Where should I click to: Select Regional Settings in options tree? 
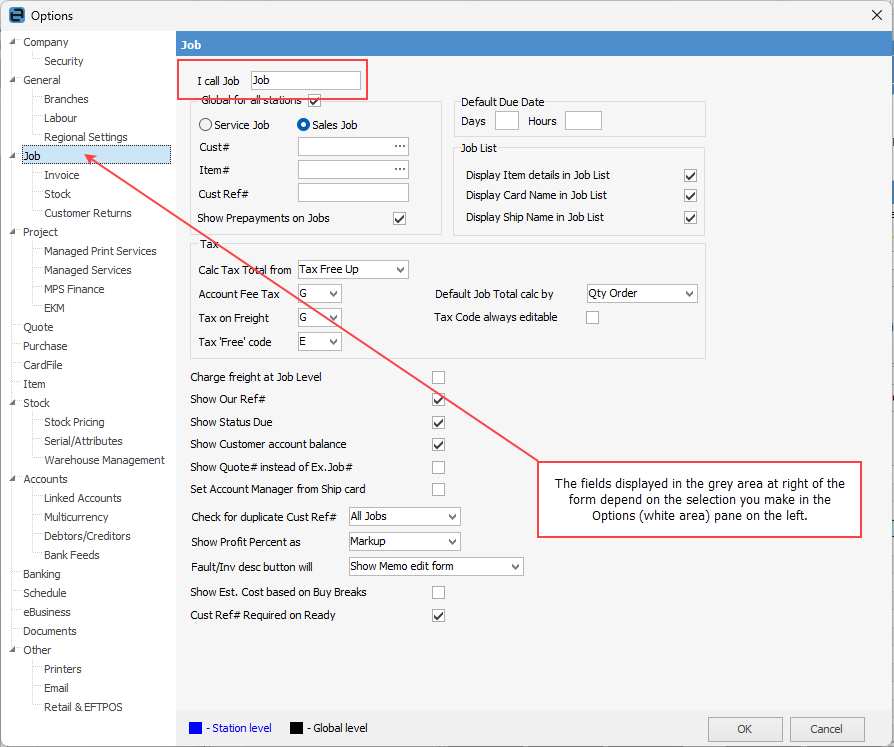tap(86, 137)
